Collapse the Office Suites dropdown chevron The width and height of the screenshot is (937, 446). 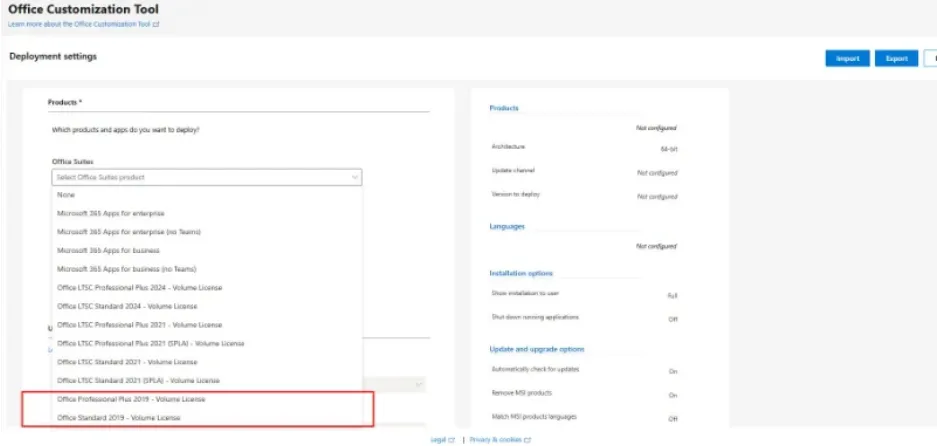[x=354, y=178]
